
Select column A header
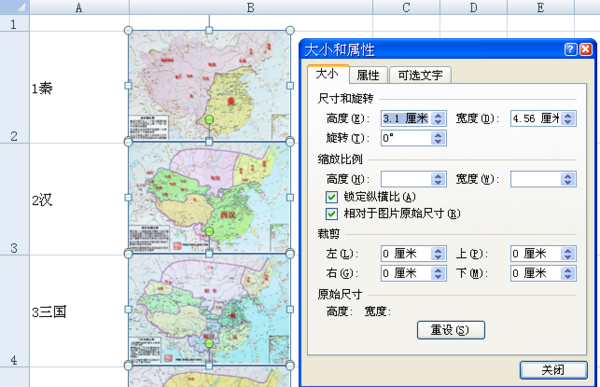pyautogui.click(x=79, y=7)
